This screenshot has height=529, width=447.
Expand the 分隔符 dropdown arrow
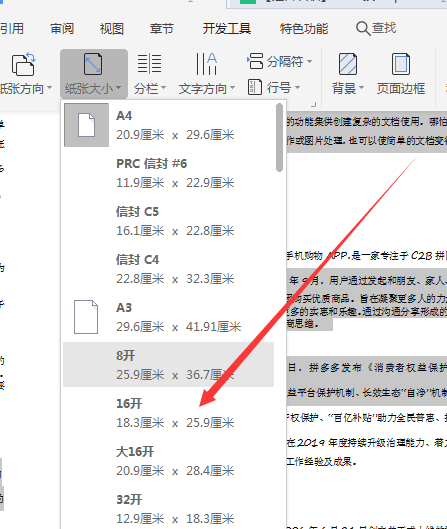tap(309, 61)
